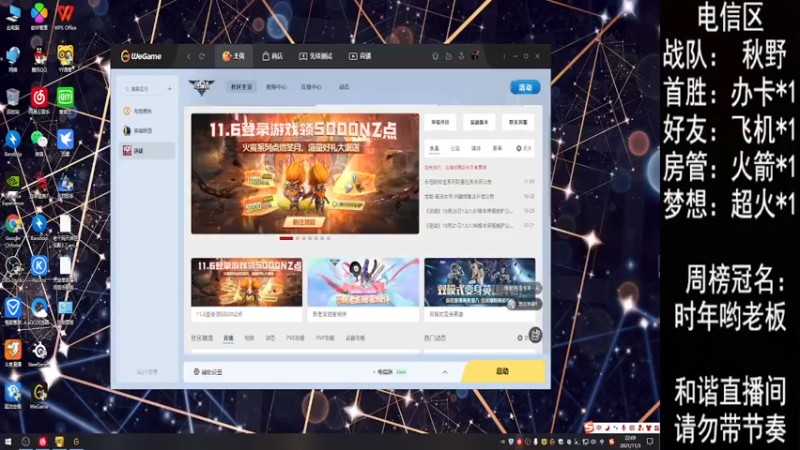Viewport: 800px width, 450px height.
Task: Select the 视频 filter below the cards
Action: (249, 338)
